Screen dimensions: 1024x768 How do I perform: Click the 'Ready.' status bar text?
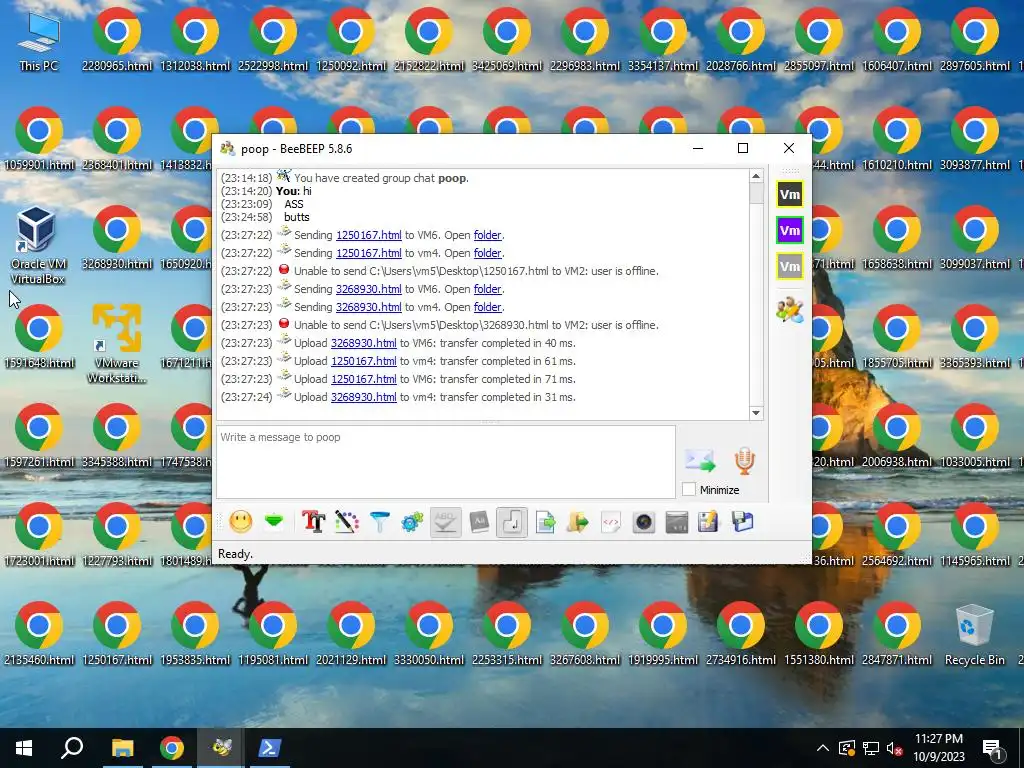[235, 554]
